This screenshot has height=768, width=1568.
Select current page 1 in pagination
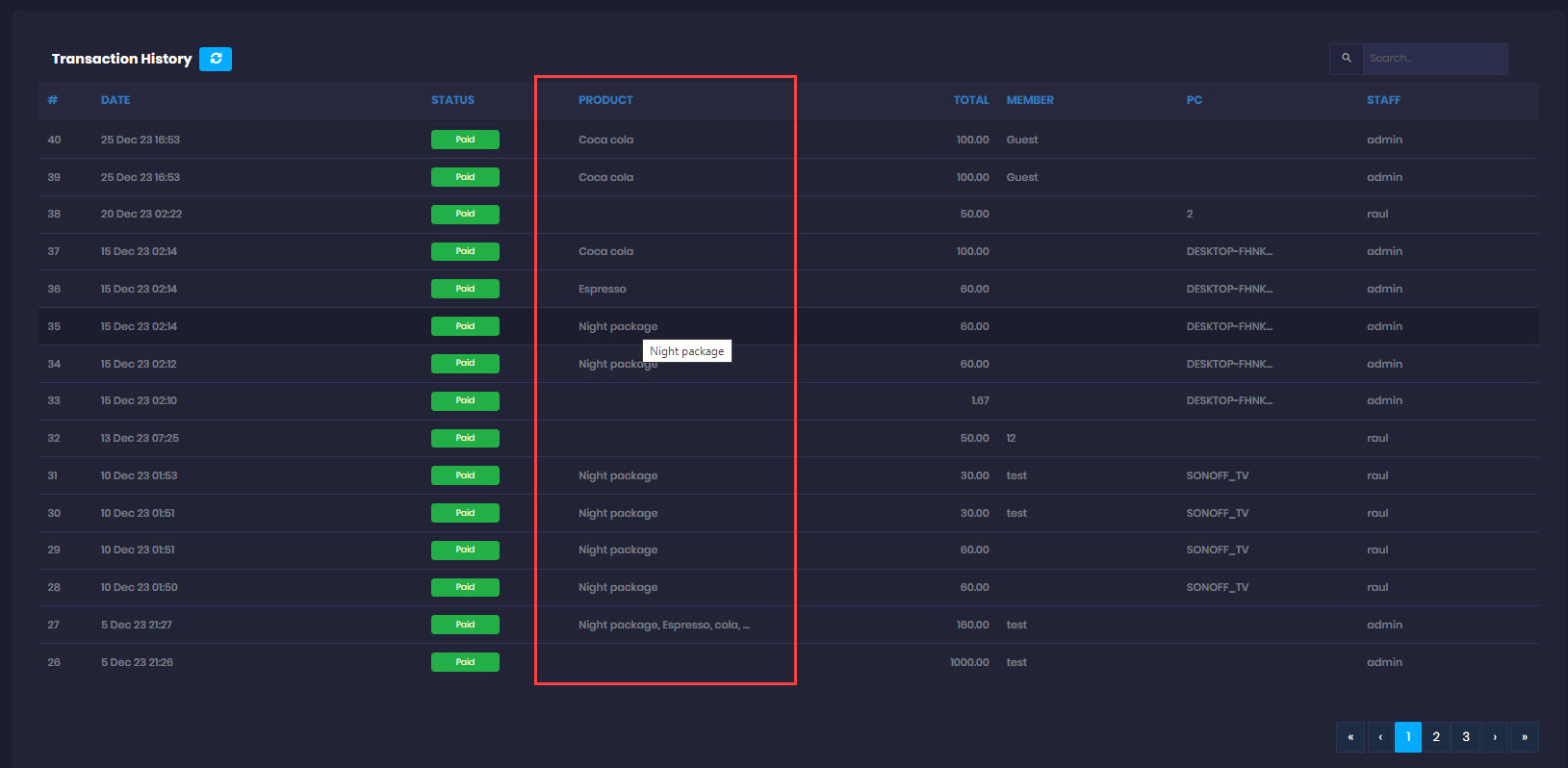[x=1408, y=737]
